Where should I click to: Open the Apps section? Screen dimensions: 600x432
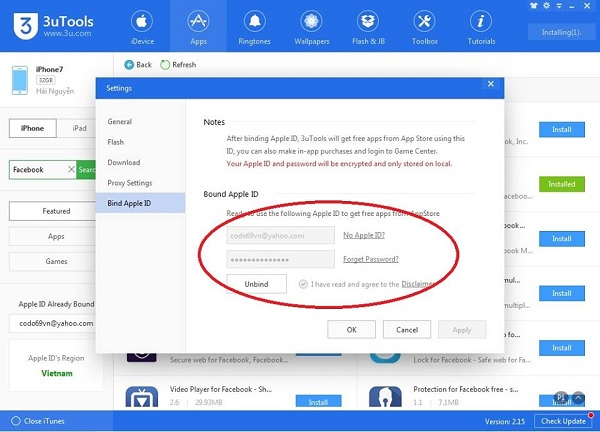click(x=198, y=28)
